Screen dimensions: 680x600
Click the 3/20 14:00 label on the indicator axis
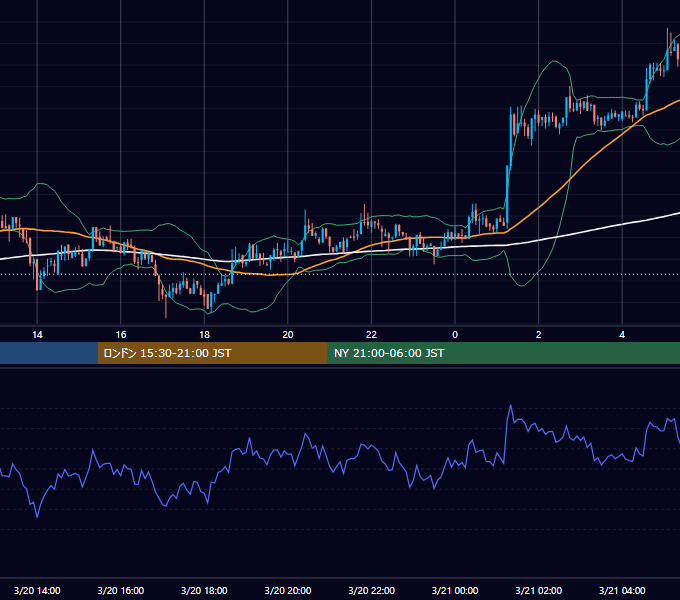[x=37, y=590]
